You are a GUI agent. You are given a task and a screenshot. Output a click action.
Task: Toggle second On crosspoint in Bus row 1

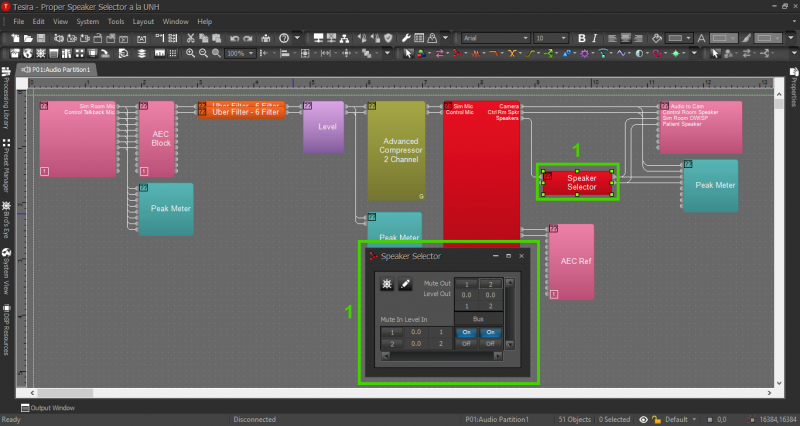(490, 332)
